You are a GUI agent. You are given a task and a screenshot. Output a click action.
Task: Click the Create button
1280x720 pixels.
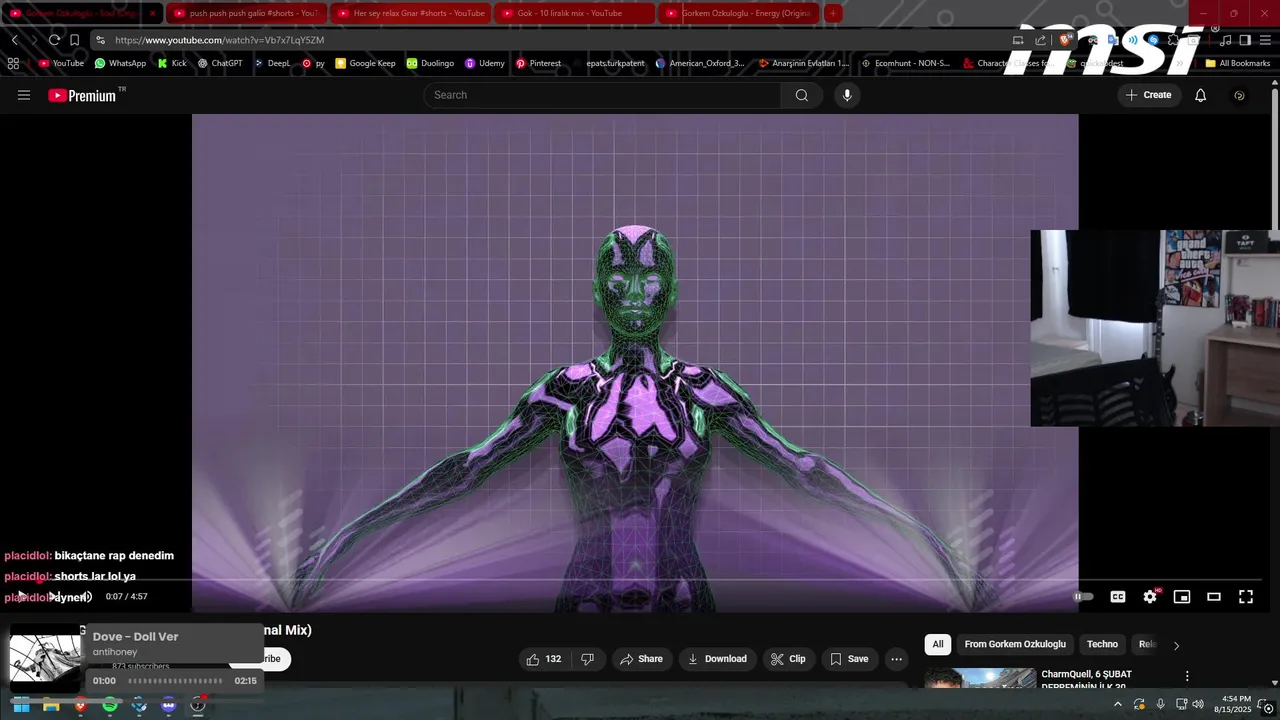(1148, 95)
